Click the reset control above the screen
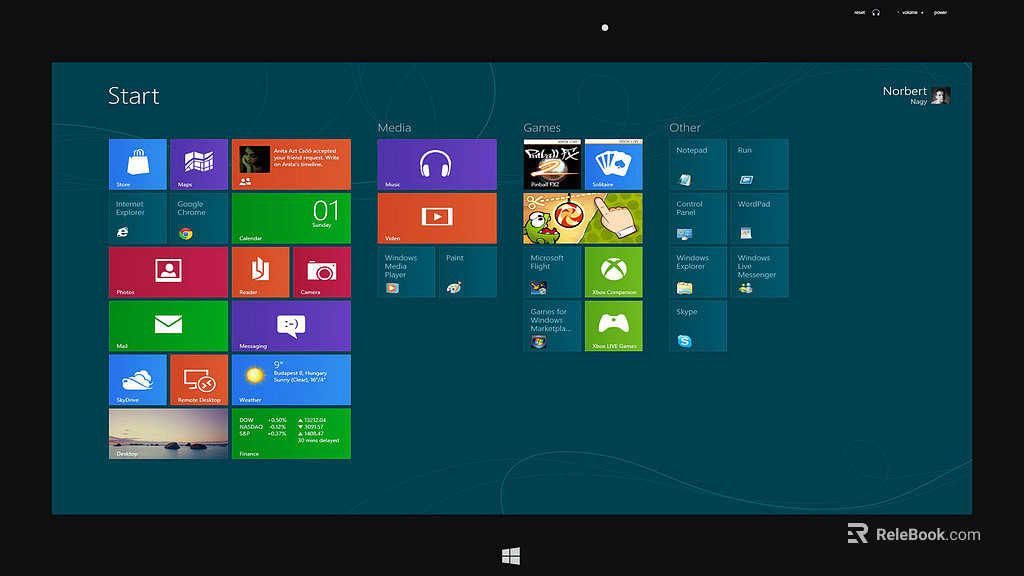This screenshot has width=1024, height=576. coord(859,12)
